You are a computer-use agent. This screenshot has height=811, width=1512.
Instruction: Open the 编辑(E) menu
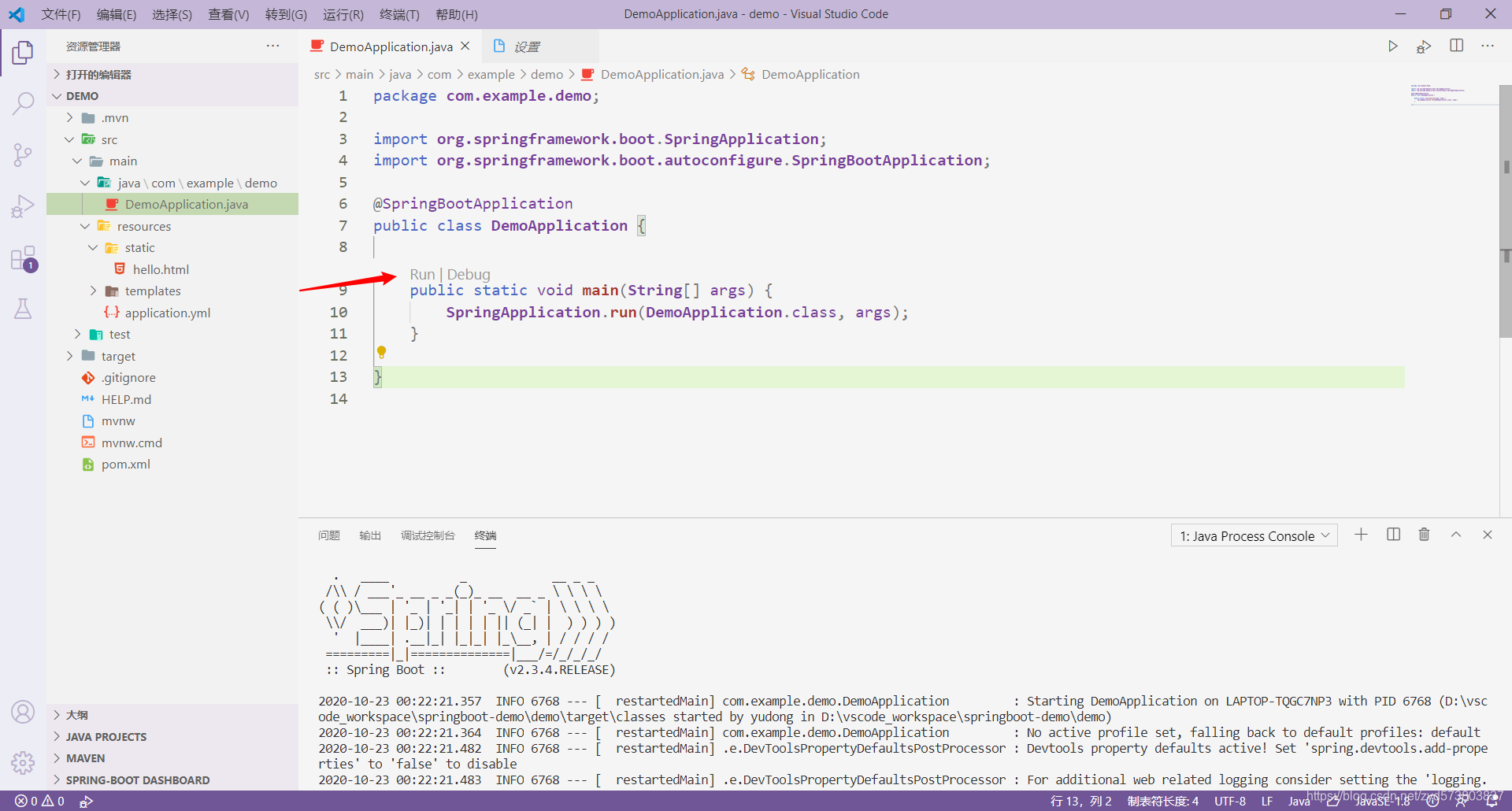[x=117, y=14]
